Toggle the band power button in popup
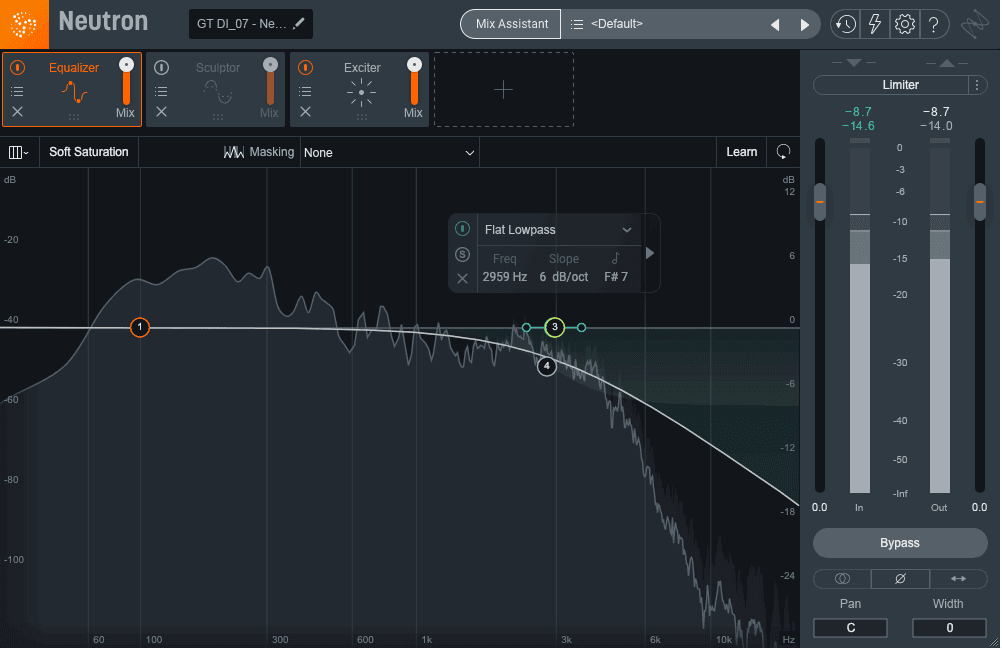 click(463, 229)
